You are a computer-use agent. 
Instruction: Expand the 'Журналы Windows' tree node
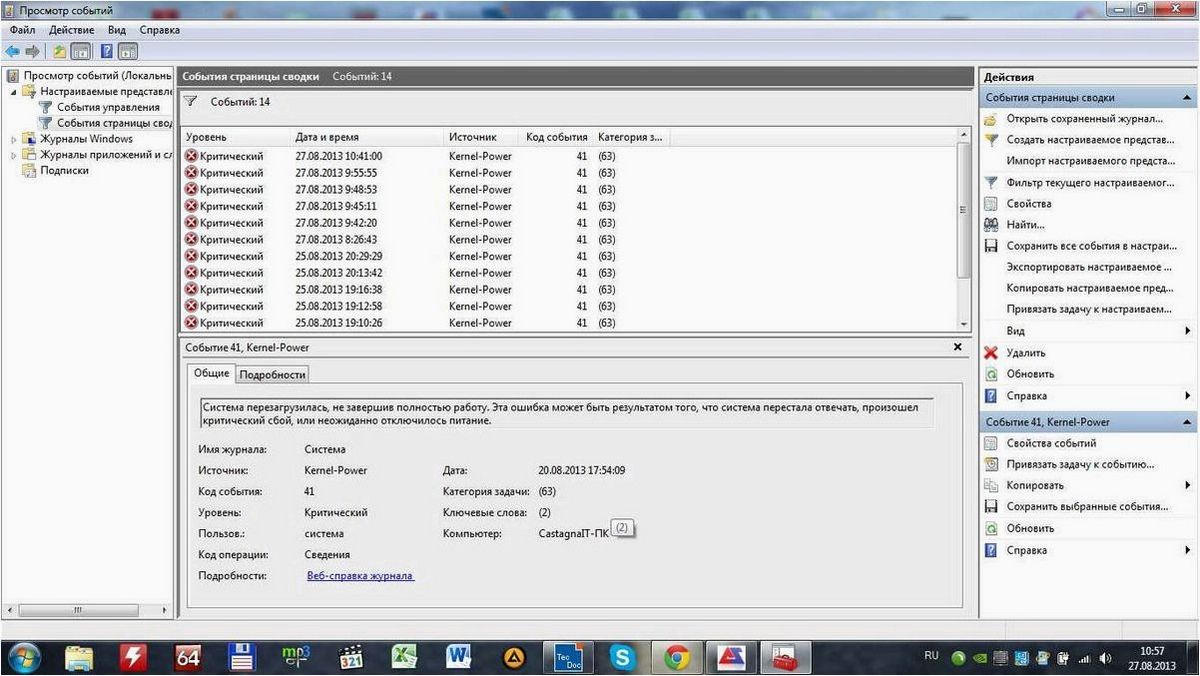[14, 139]
